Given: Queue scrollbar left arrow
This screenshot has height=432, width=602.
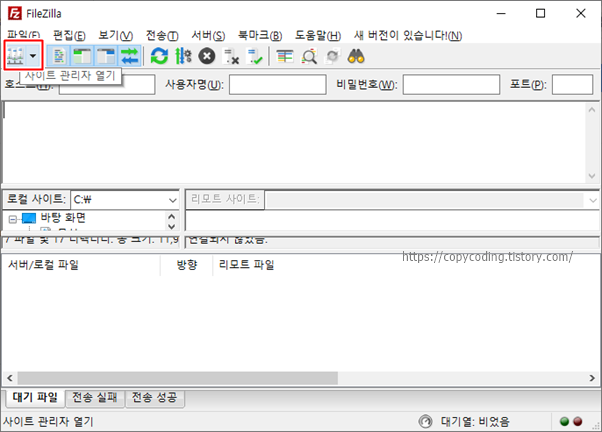Looking at the screenshot, I should click(10, 378).
